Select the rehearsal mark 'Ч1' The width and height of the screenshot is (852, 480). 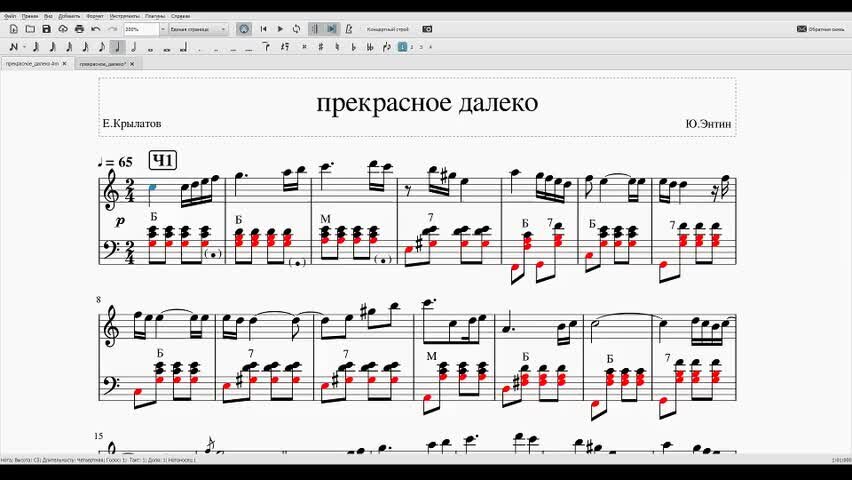[x=163, y=160]
